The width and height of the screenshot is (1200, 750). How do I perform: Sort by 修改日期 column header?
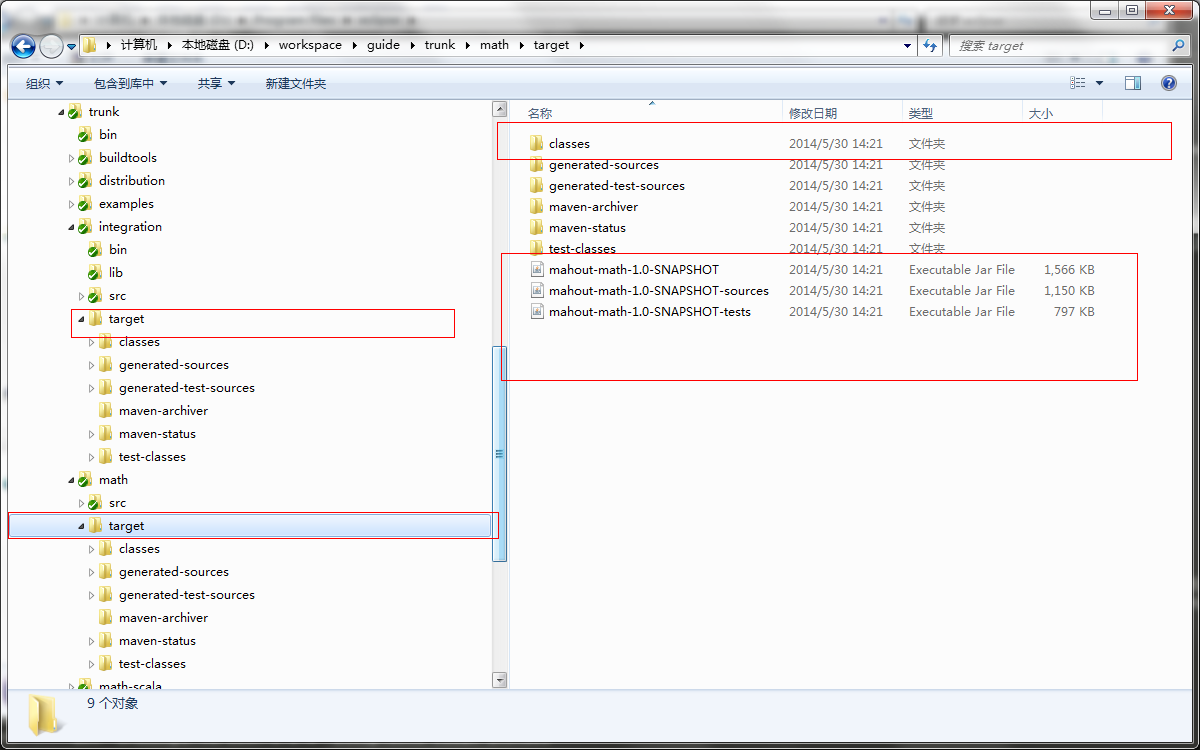812,114
